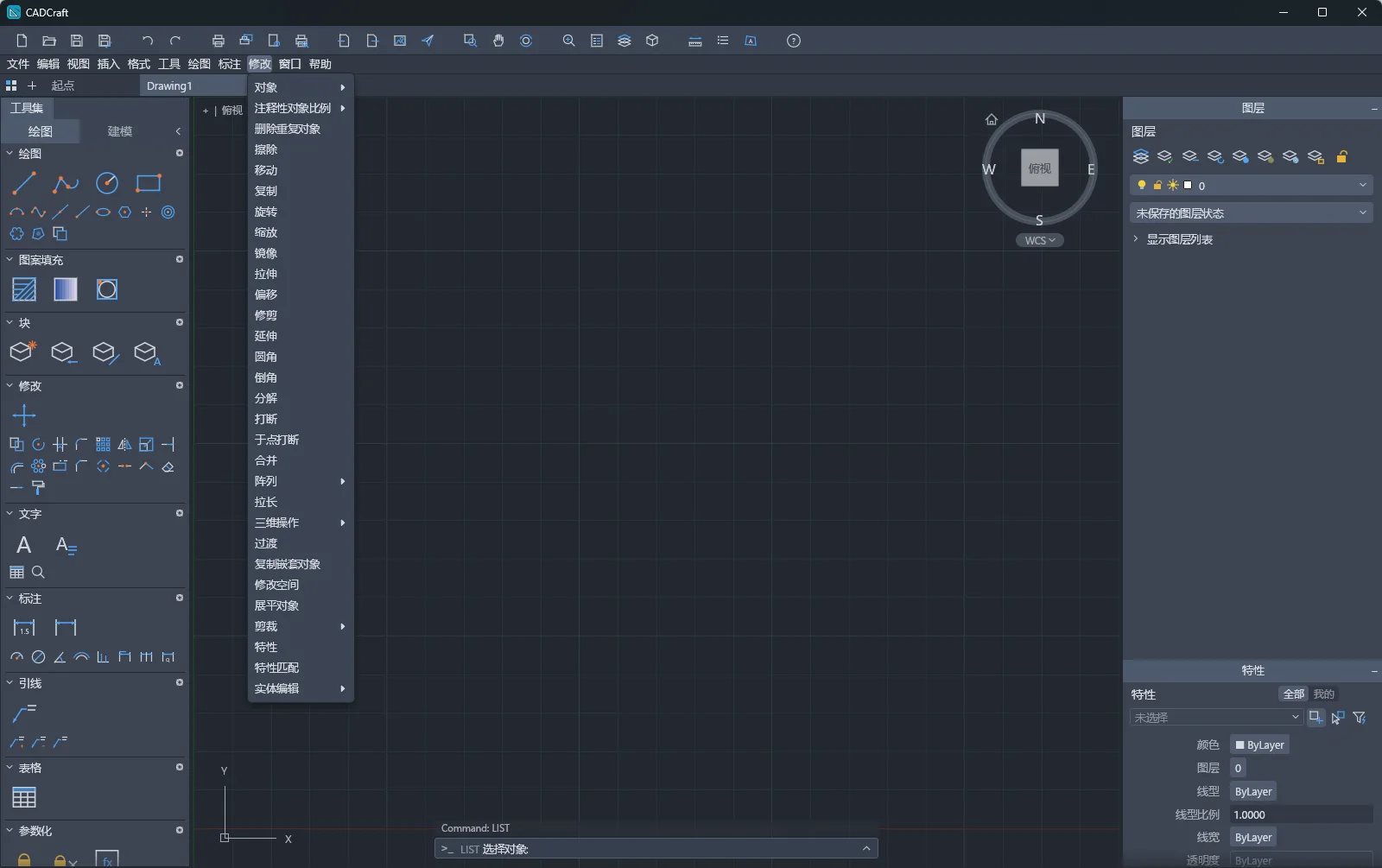The height and width of the screenshot is (868, 1382).
Task: Insert a table using the 表格 icon
Action: 24,797
